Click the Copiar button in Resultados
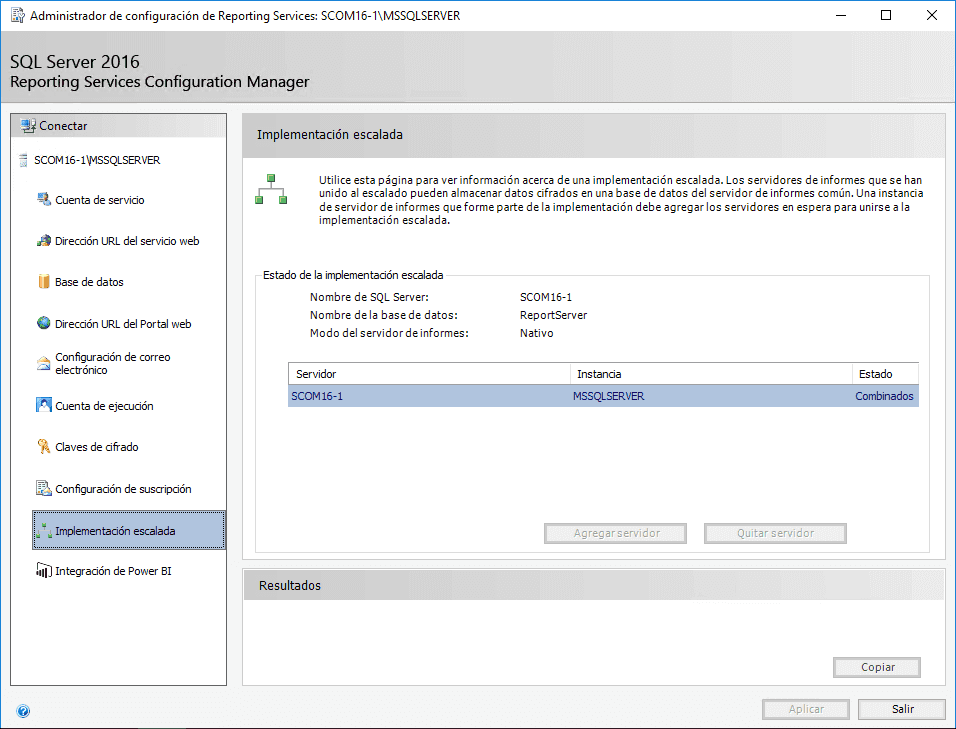956x729 pixels. (x=877, y=667)
